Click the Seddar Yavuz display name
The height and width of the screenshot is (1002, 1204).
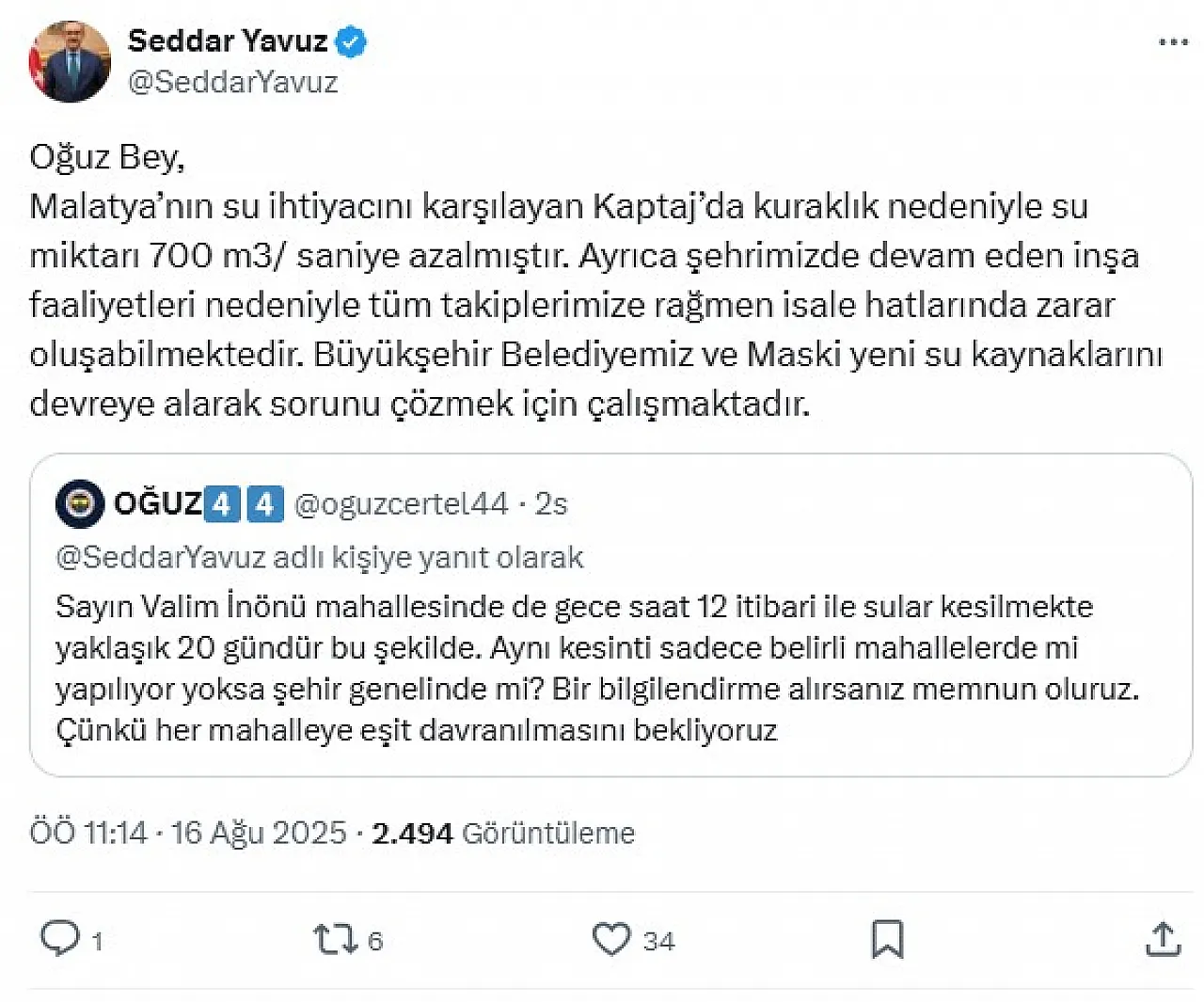point(228,41)
